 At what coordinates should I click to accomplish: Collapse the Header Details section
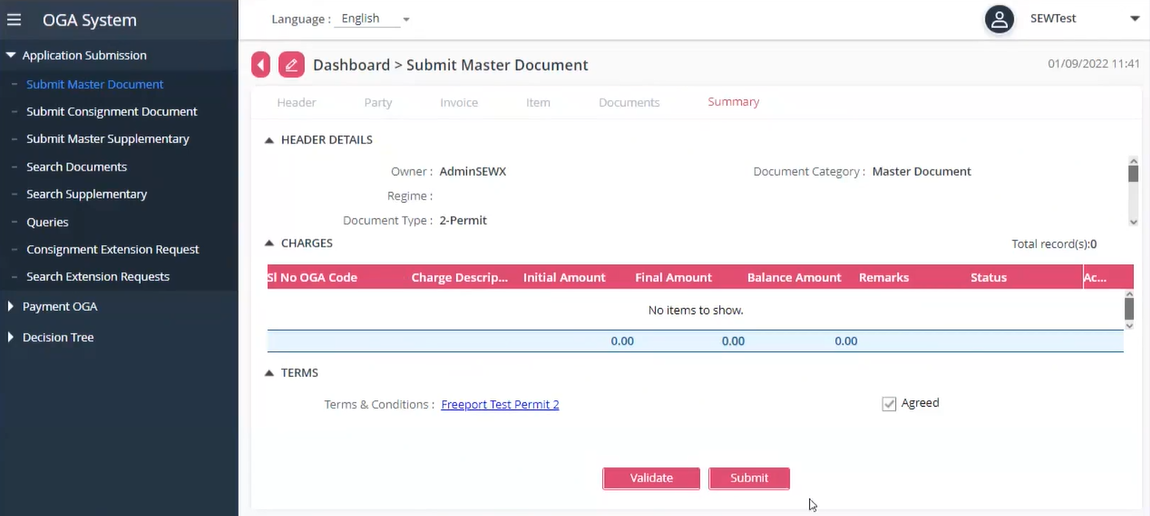[269, 141]
